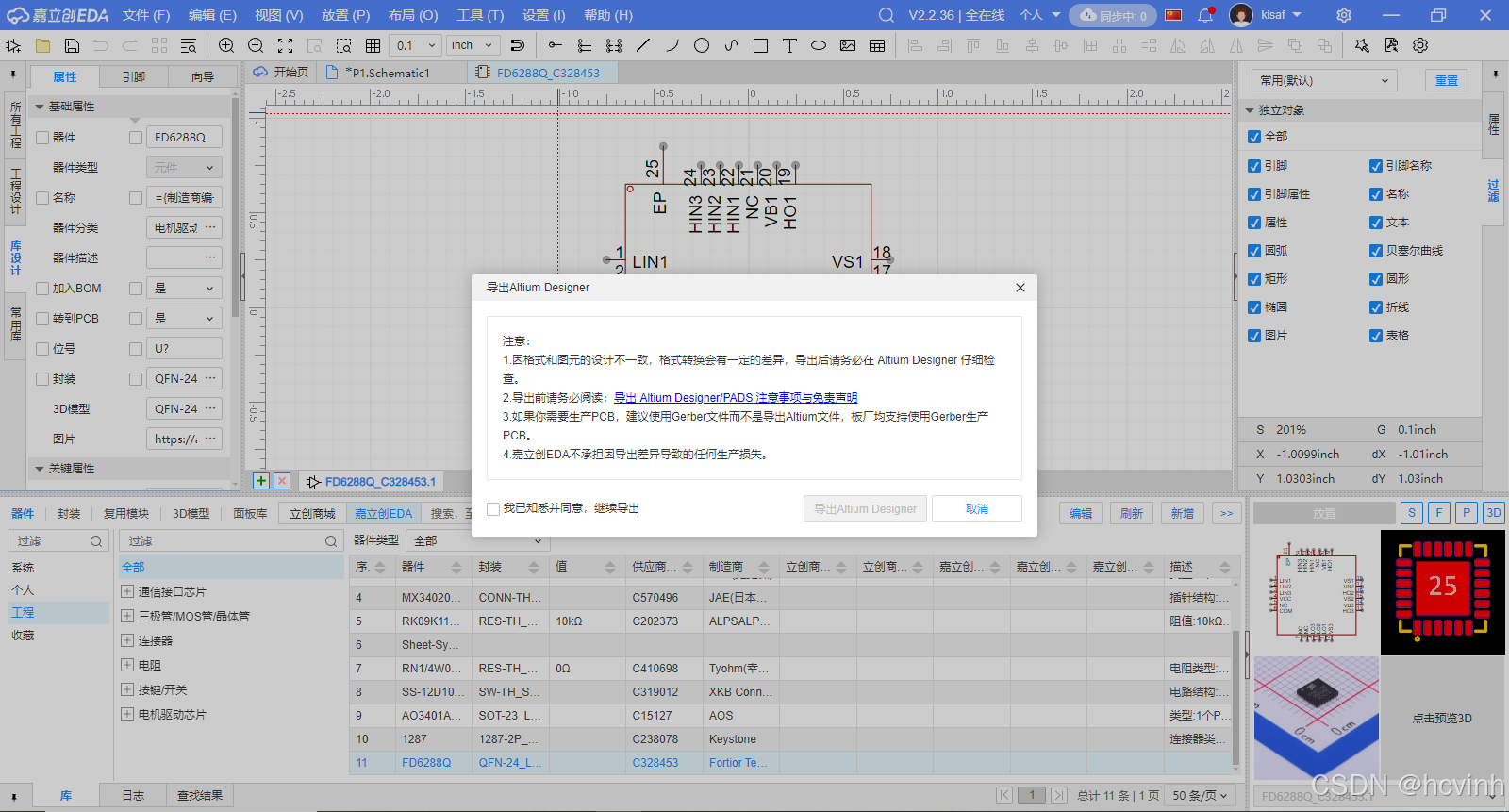Select the single Pin placement tool
This screenshot has width=1509, height=812.
coord(556,45)
